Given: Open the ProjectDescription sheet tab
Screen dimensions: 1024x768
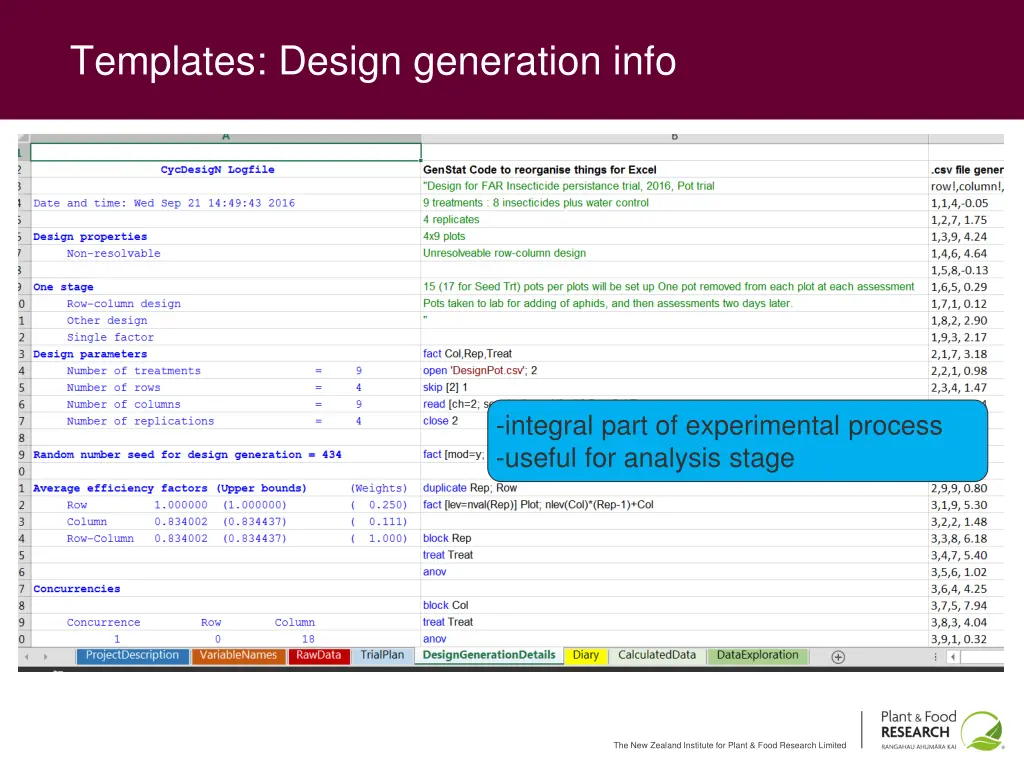Looking at the screenshot, I should pyautogui.click(x=132, y=656).
